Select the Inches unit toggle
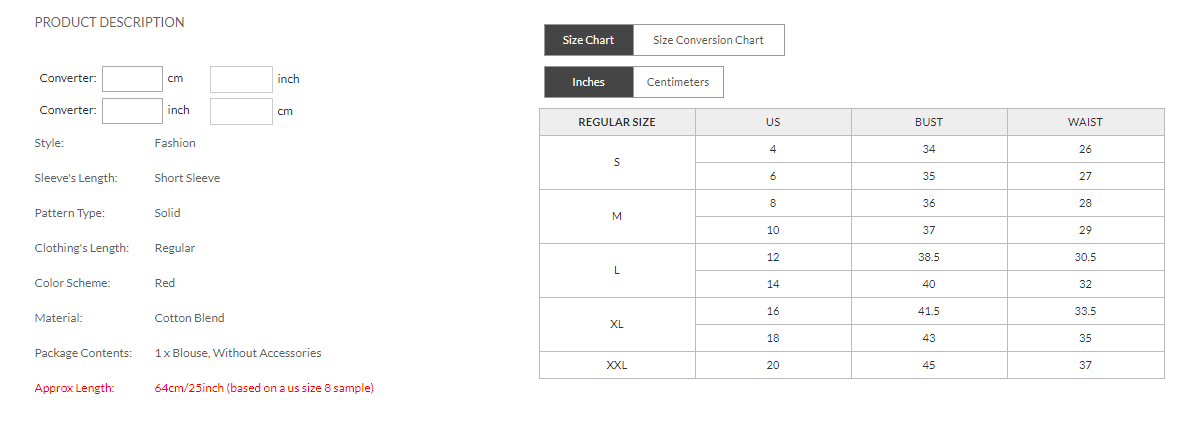 [588, 82]
